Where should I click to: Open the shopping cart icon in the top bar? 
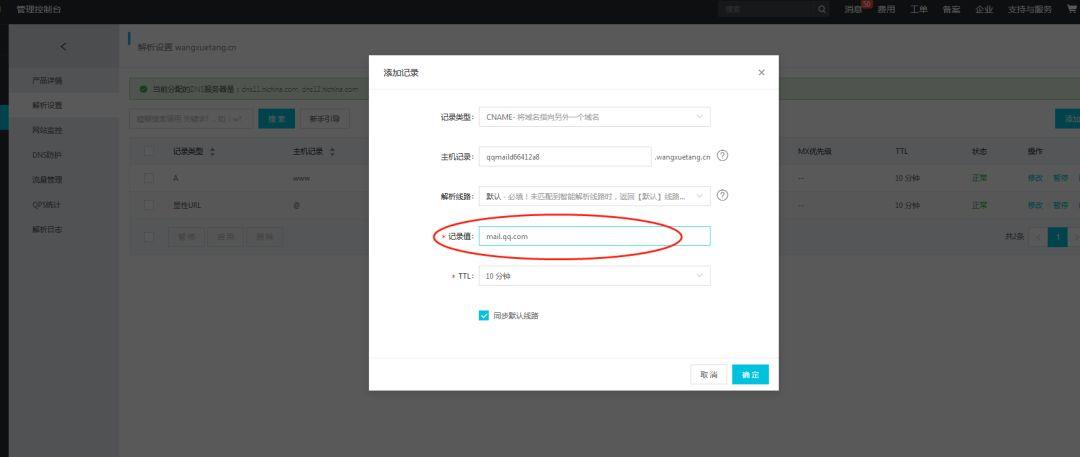[1070, 10]
